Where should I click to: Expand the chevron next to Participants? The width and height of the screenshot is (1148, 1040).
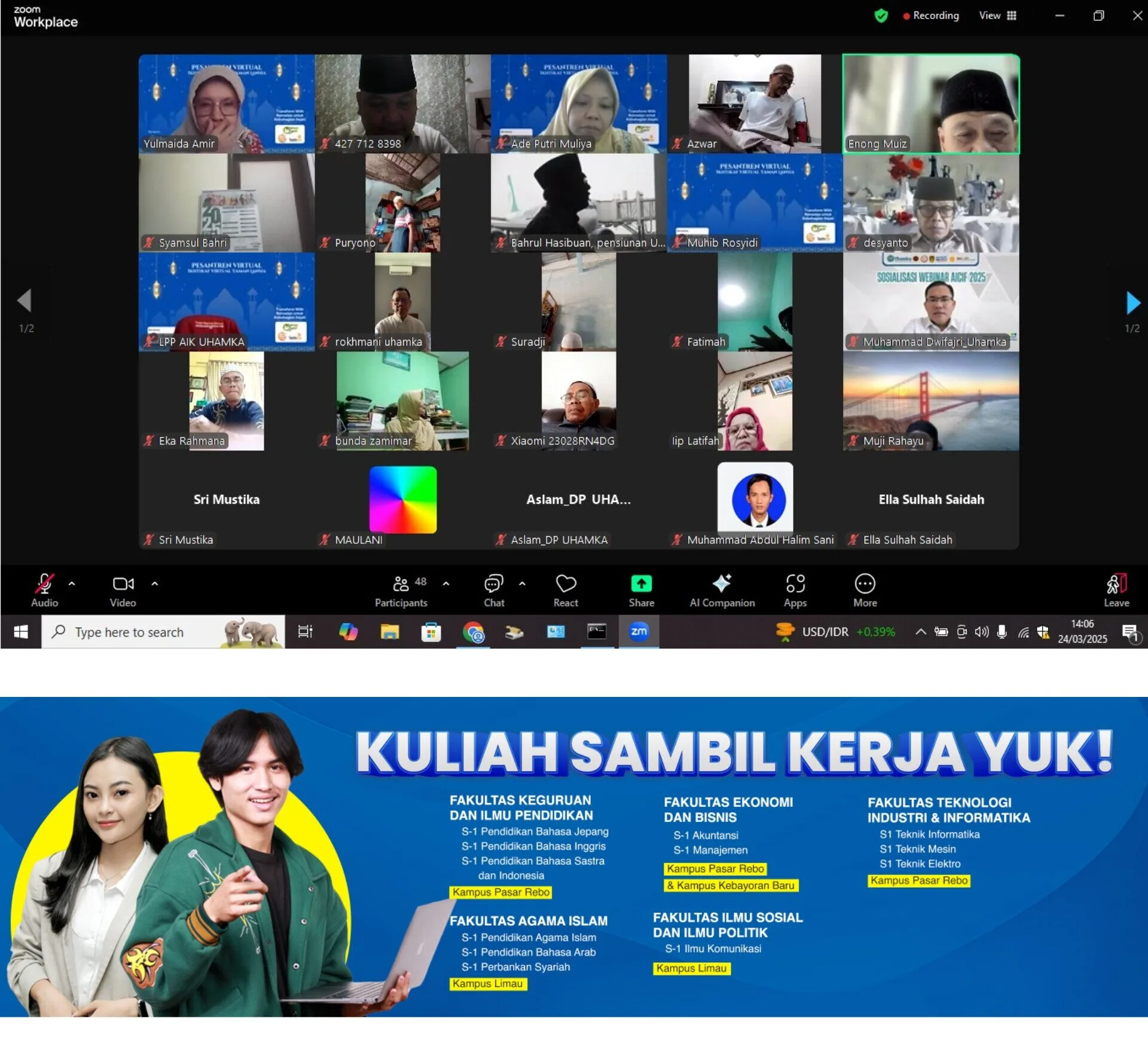click(446, 583)
